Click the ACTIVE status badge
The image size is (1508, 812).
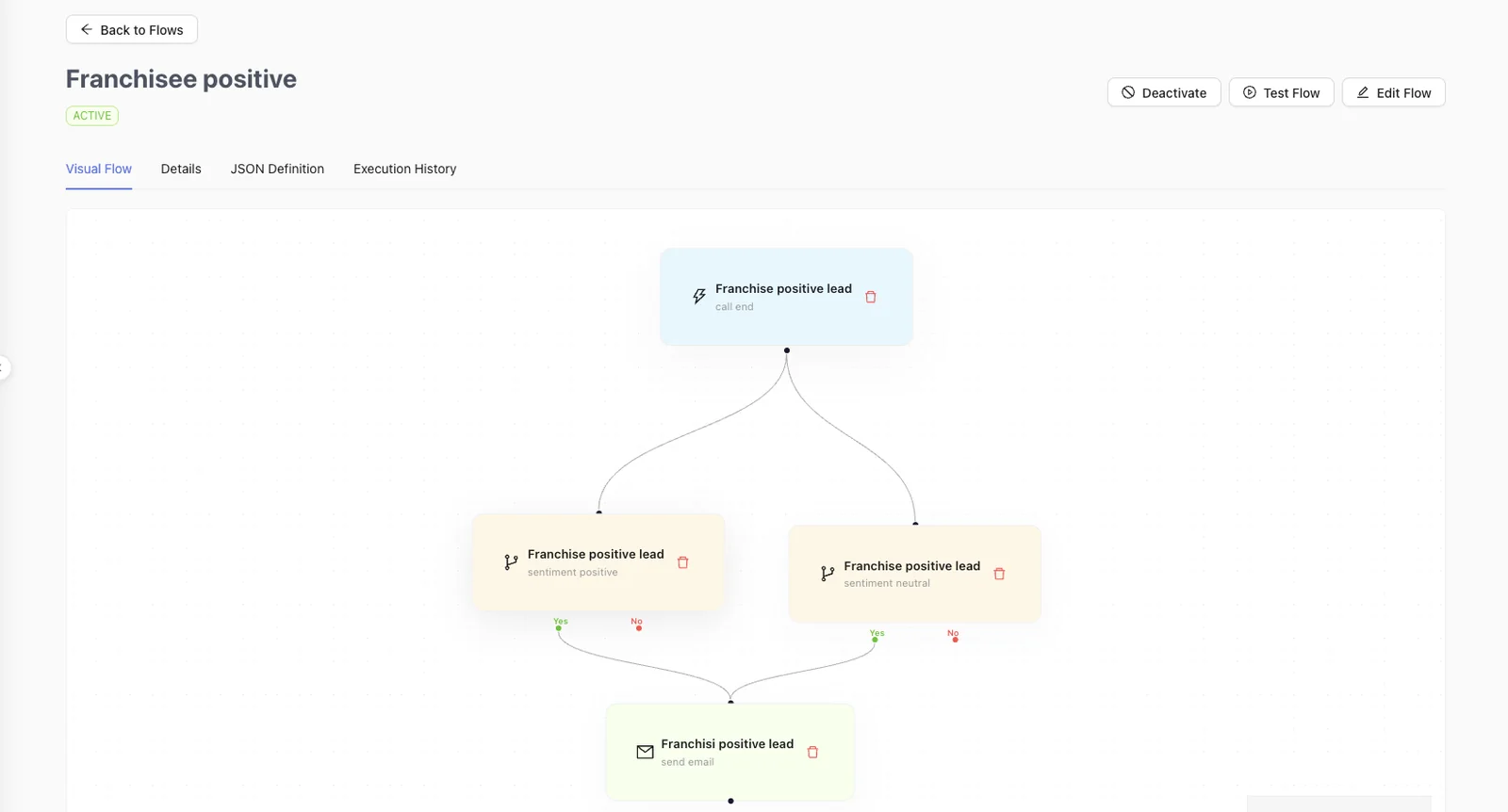92,116
